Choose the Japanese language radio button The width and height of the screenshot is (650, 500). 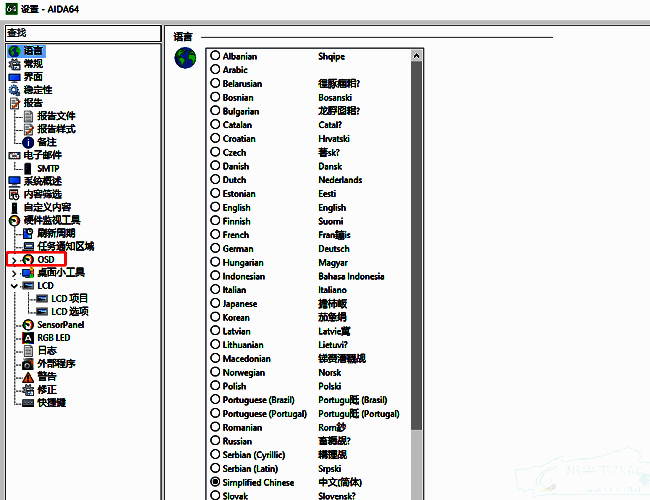(215, 303)
